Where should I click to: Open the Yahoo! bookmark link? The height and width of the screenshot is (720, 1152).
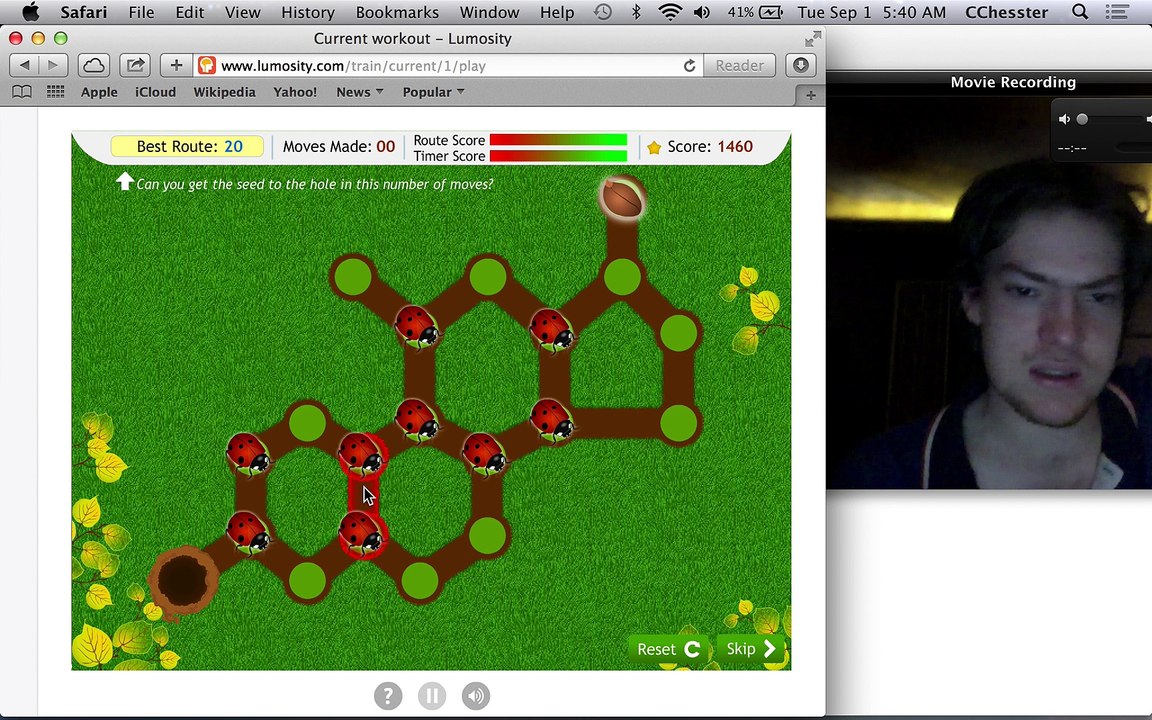(295, 92)
